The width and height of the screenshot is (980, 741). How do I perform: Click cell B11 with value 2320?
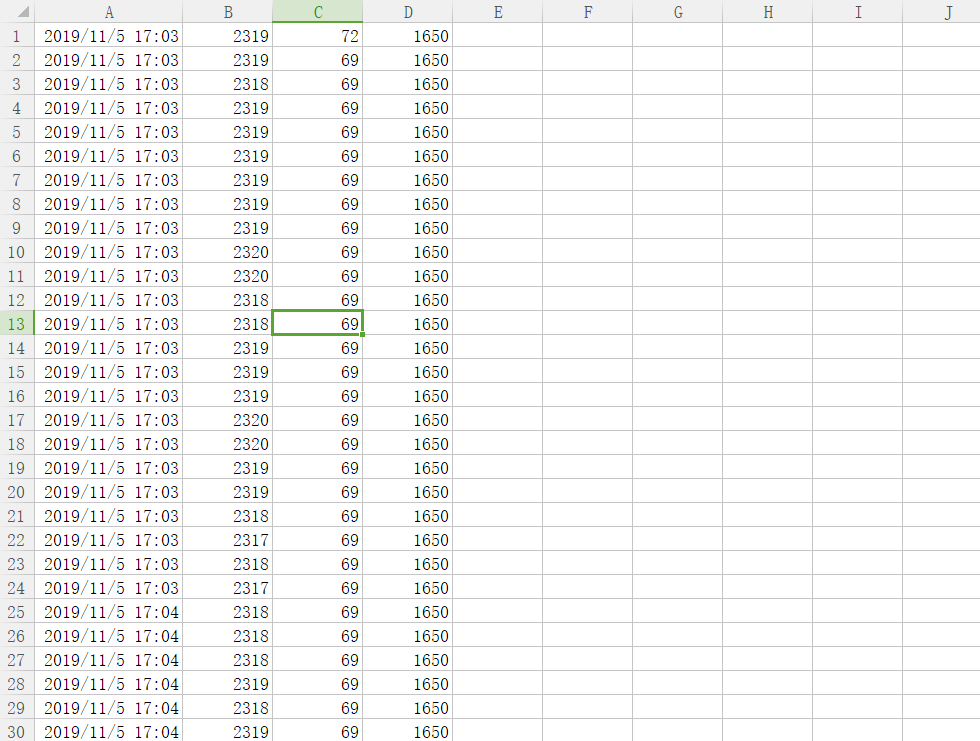pyautogui.click(x=228, y=276)
